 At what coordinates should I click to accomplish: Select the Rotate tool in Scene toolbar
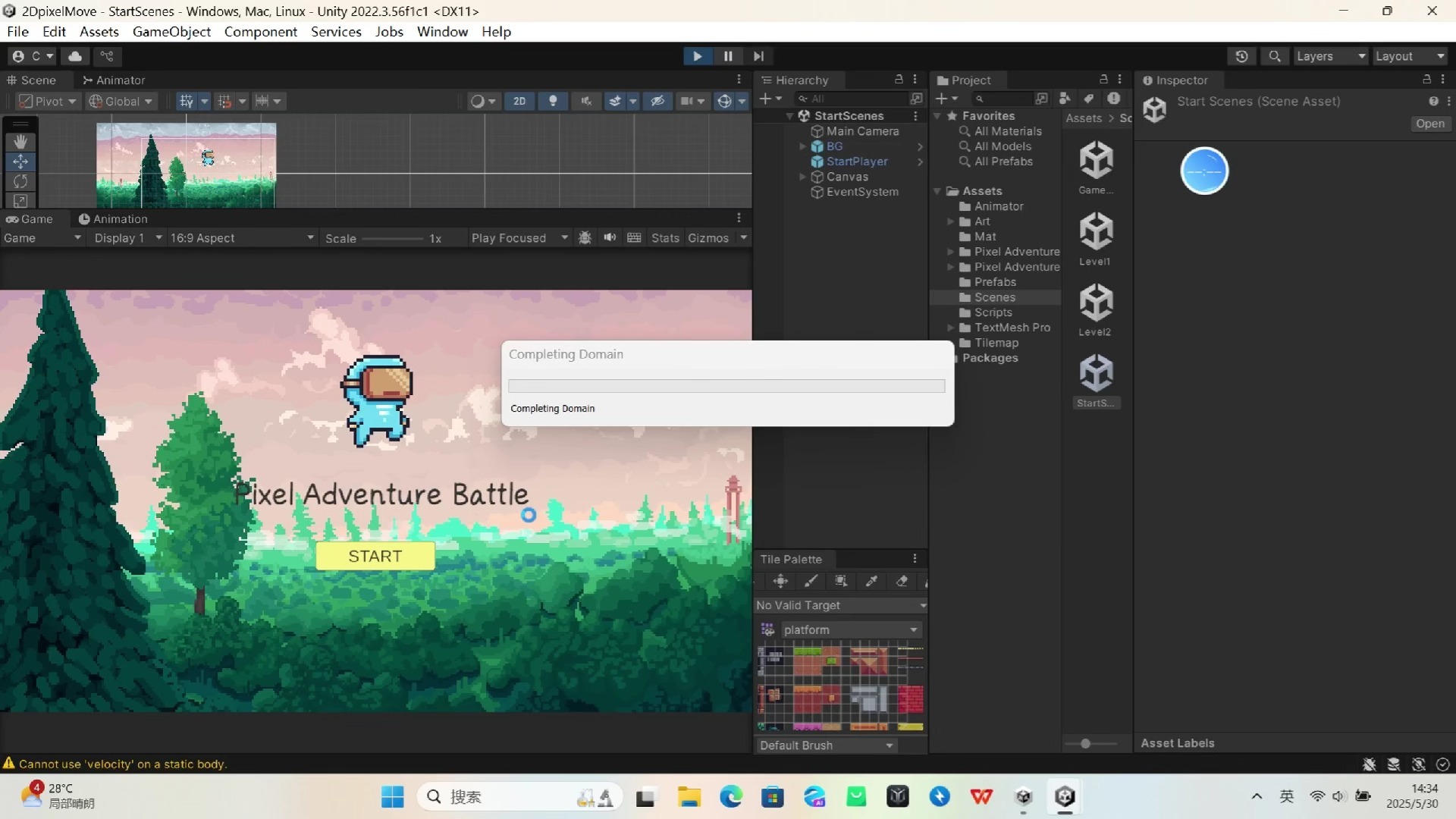coord(20,181)
